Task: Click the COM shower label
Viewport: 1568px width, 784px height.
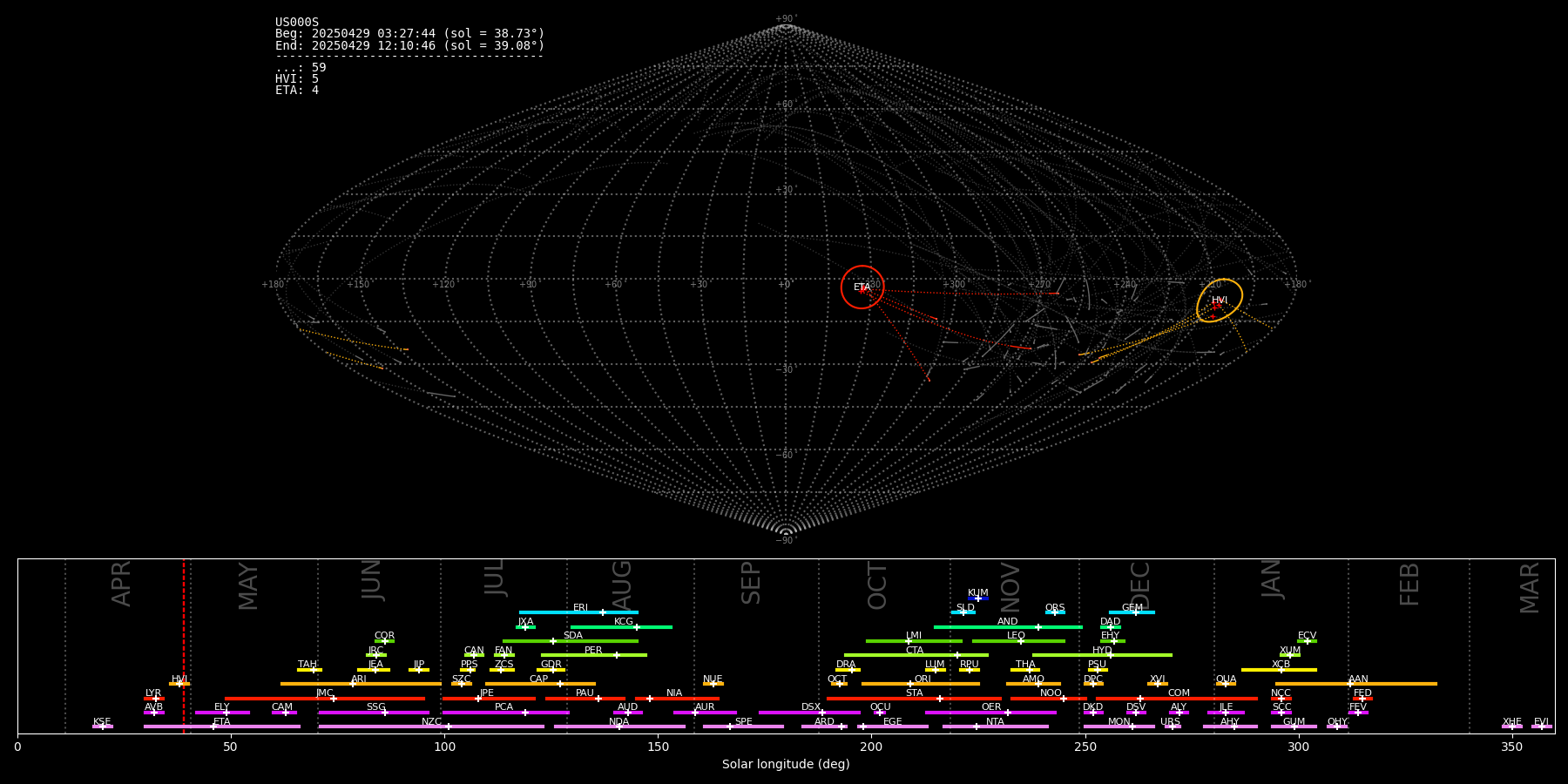Action: click(x=1179, y=693)
